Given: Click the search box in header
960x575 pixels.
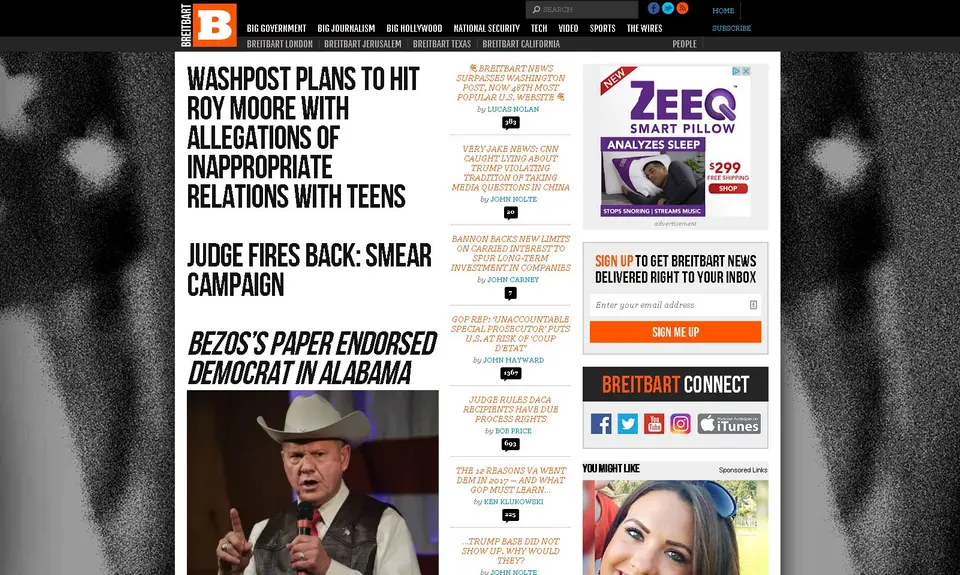Looking at the screenshot, I should [582, 9].
